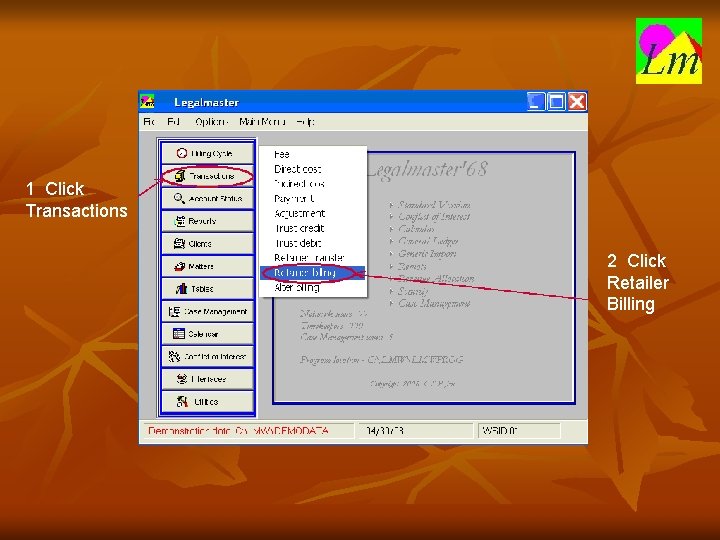Click the Demonstration data status bar text
This screenshot has width=720, height=540.
(238, 431)
